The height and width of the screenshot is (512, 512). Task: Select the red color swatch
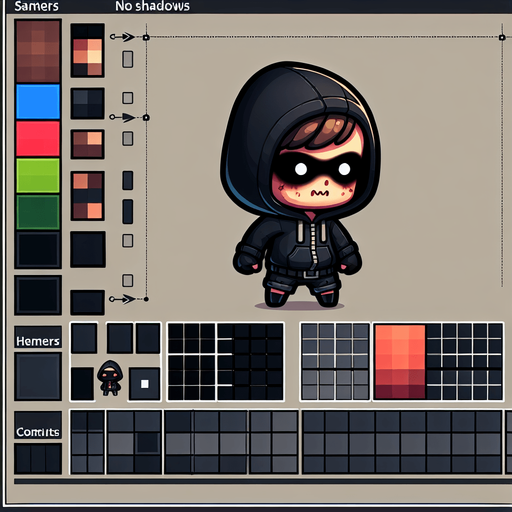click(x=38, y=139)
